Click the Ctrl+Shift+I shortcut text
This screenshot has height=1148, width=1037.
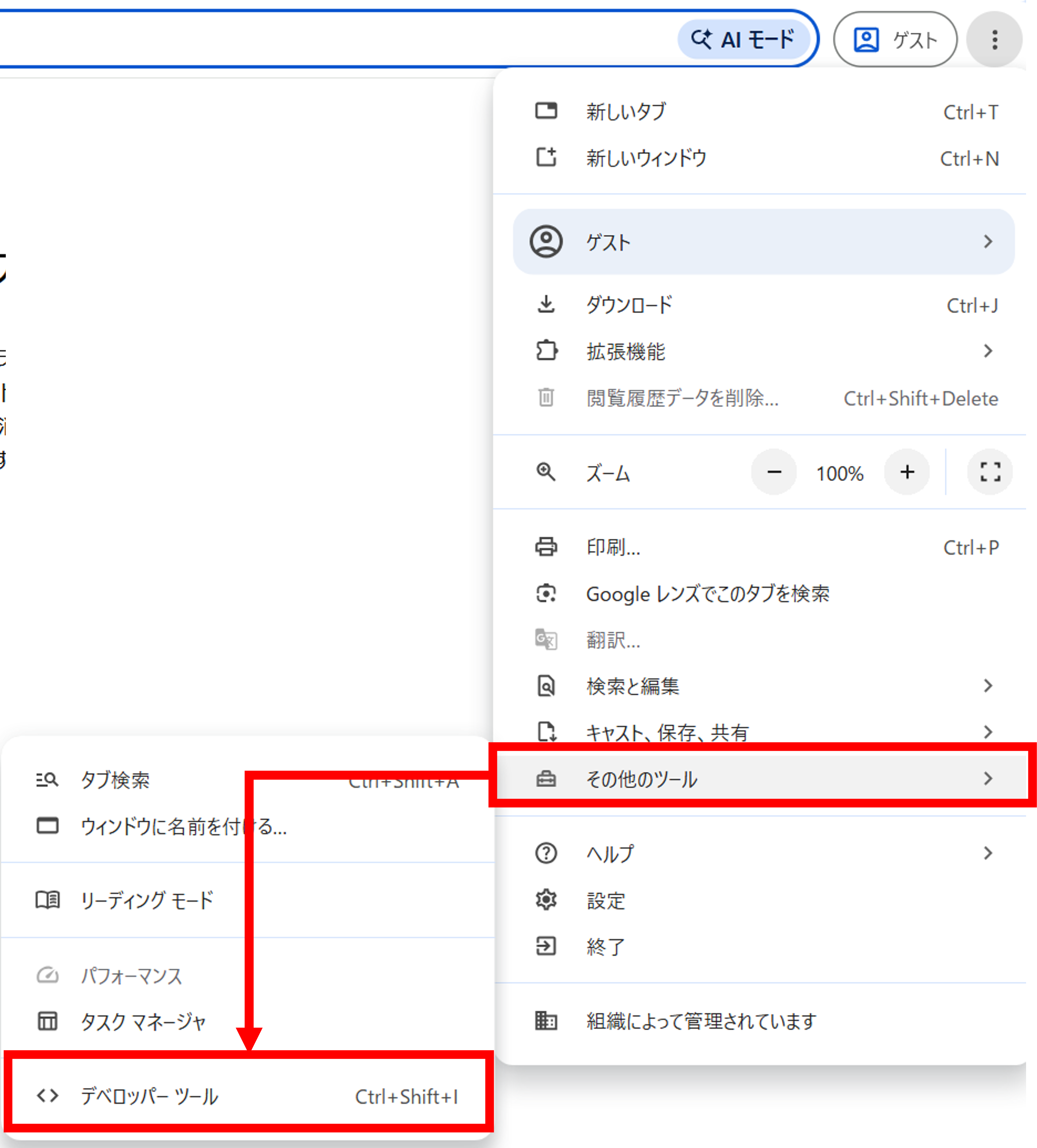point(406,1096)
